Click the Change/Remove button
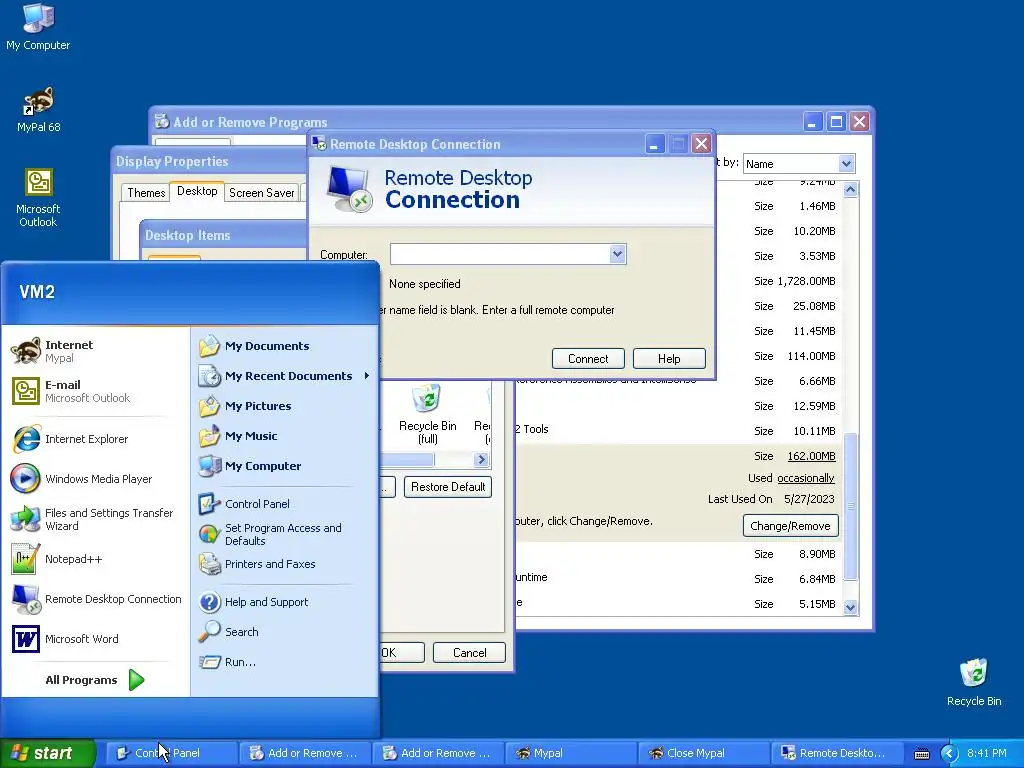Viewport: 1024px width, 768px height. click(790, 526)
